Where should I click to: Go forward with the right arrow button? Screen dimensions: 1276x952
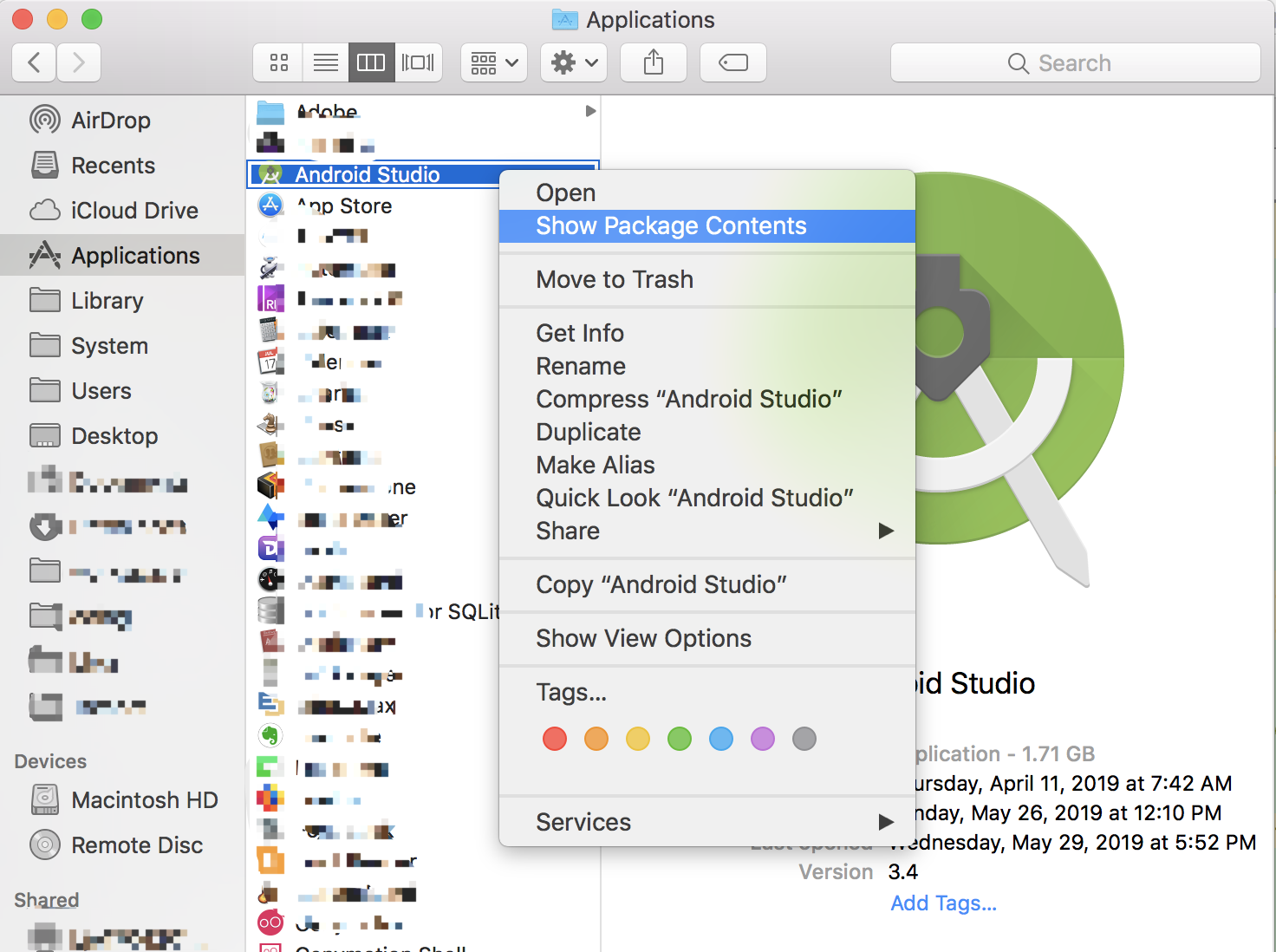(79, 62)
